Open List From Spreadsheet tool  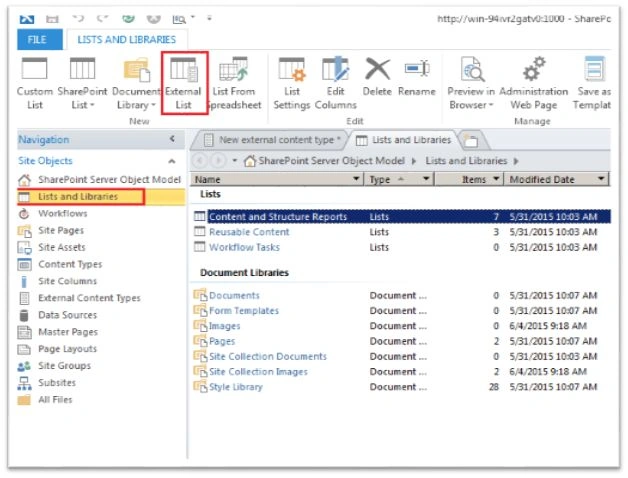[x=235, y=83]
